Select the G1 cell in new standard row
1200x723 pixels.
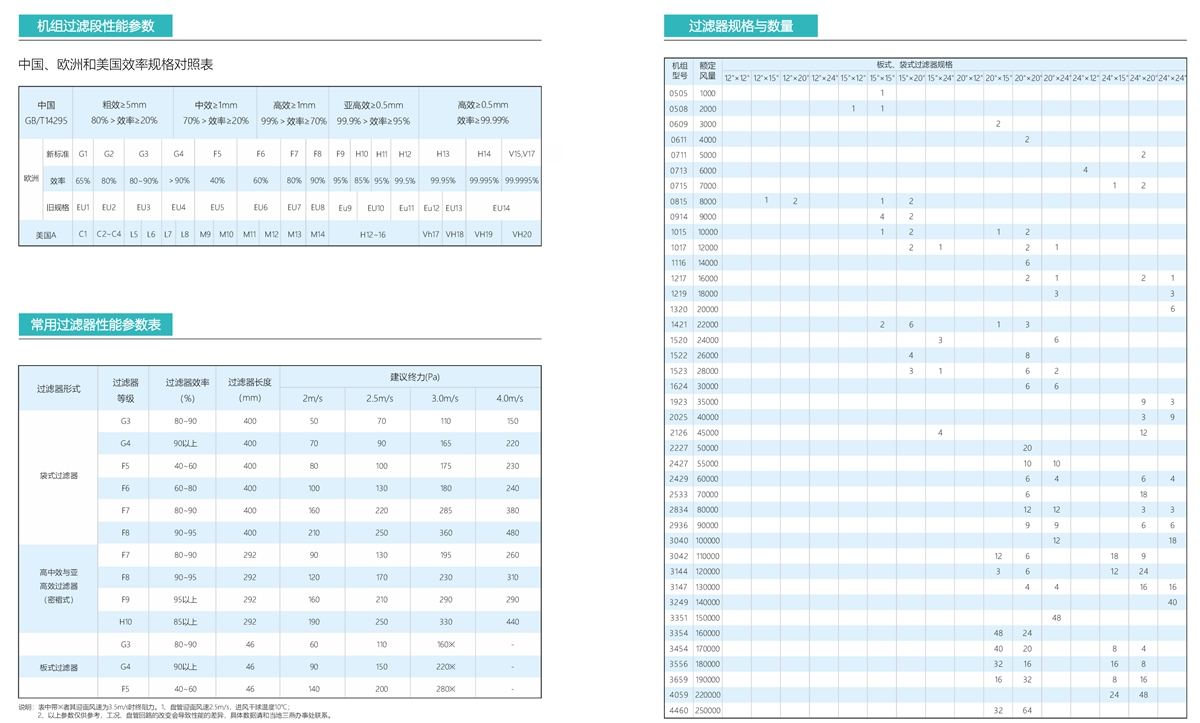(x=83, y=154)
